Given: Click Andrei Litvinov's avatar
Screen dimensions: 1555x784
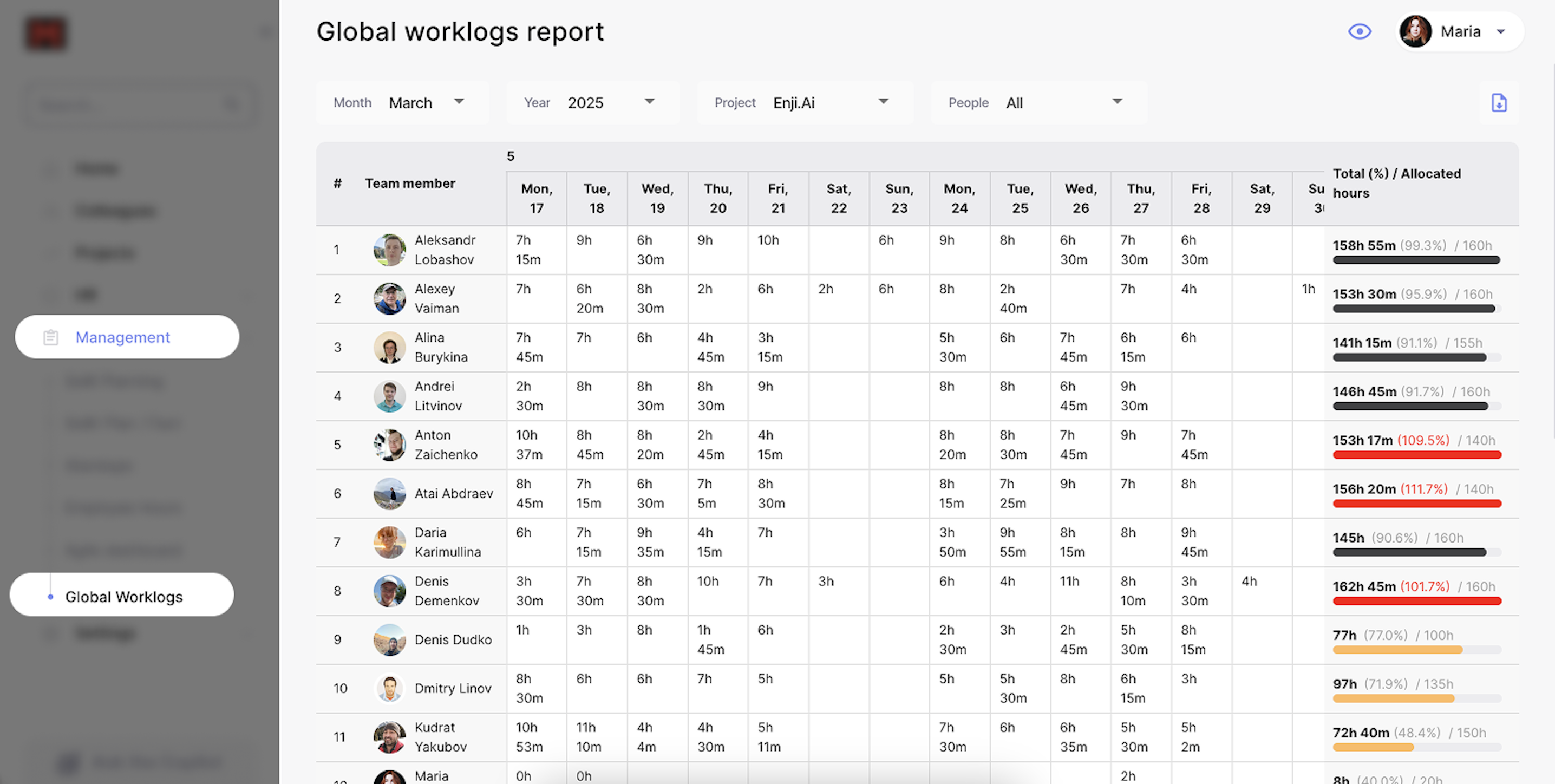Looking at the screenshot, I should [x=389, y=396].
